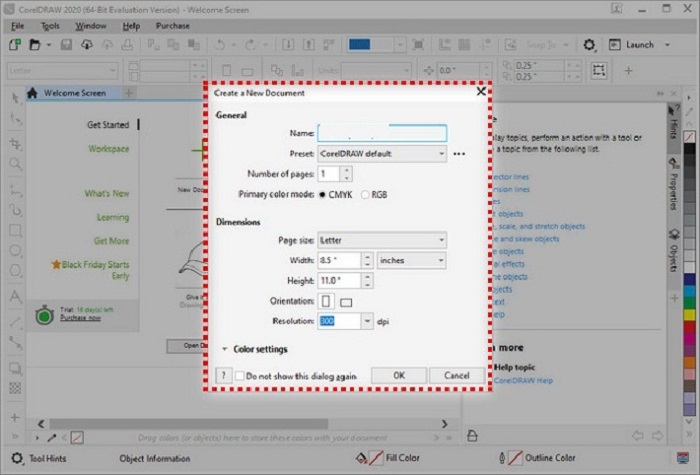The height and width of the screenshot is (475, 700).
Task: Adjust the Height value stepper
Action: pyautogui.click(x=367, y=281)
